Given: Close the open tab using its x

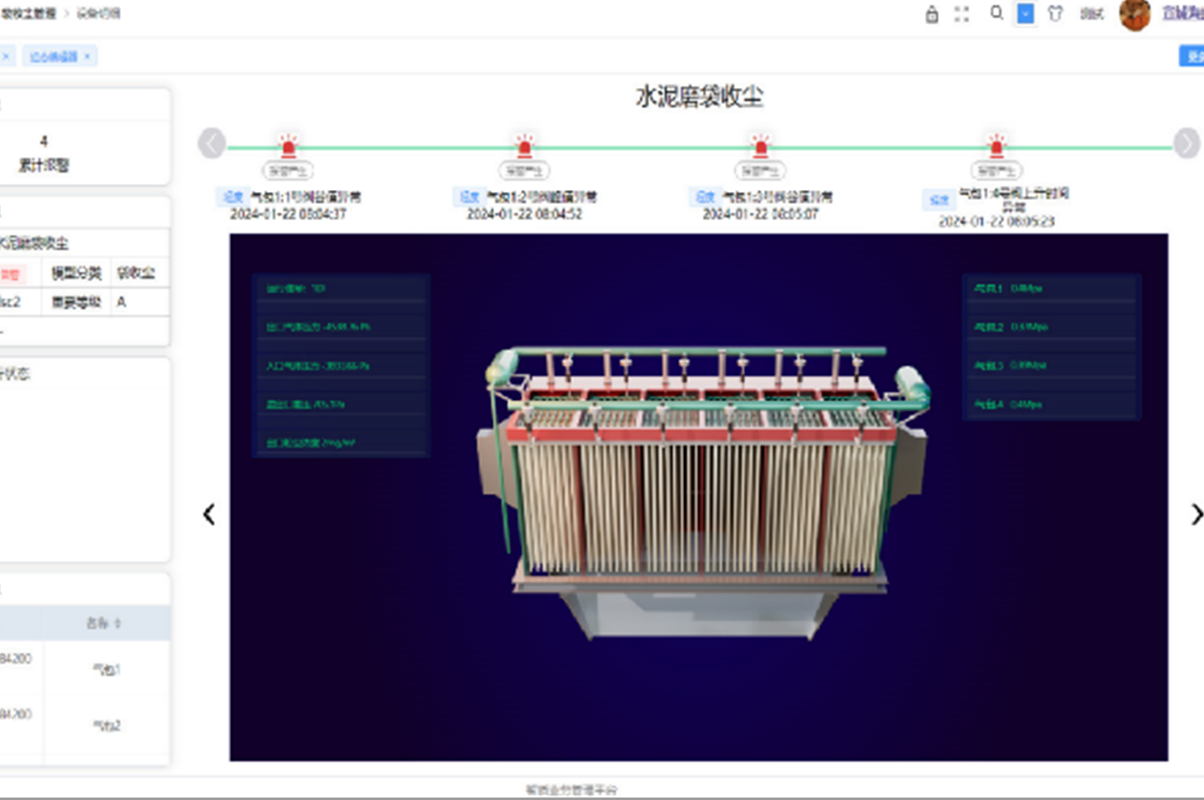Looking at the screenshot, I should coord(87,57).
